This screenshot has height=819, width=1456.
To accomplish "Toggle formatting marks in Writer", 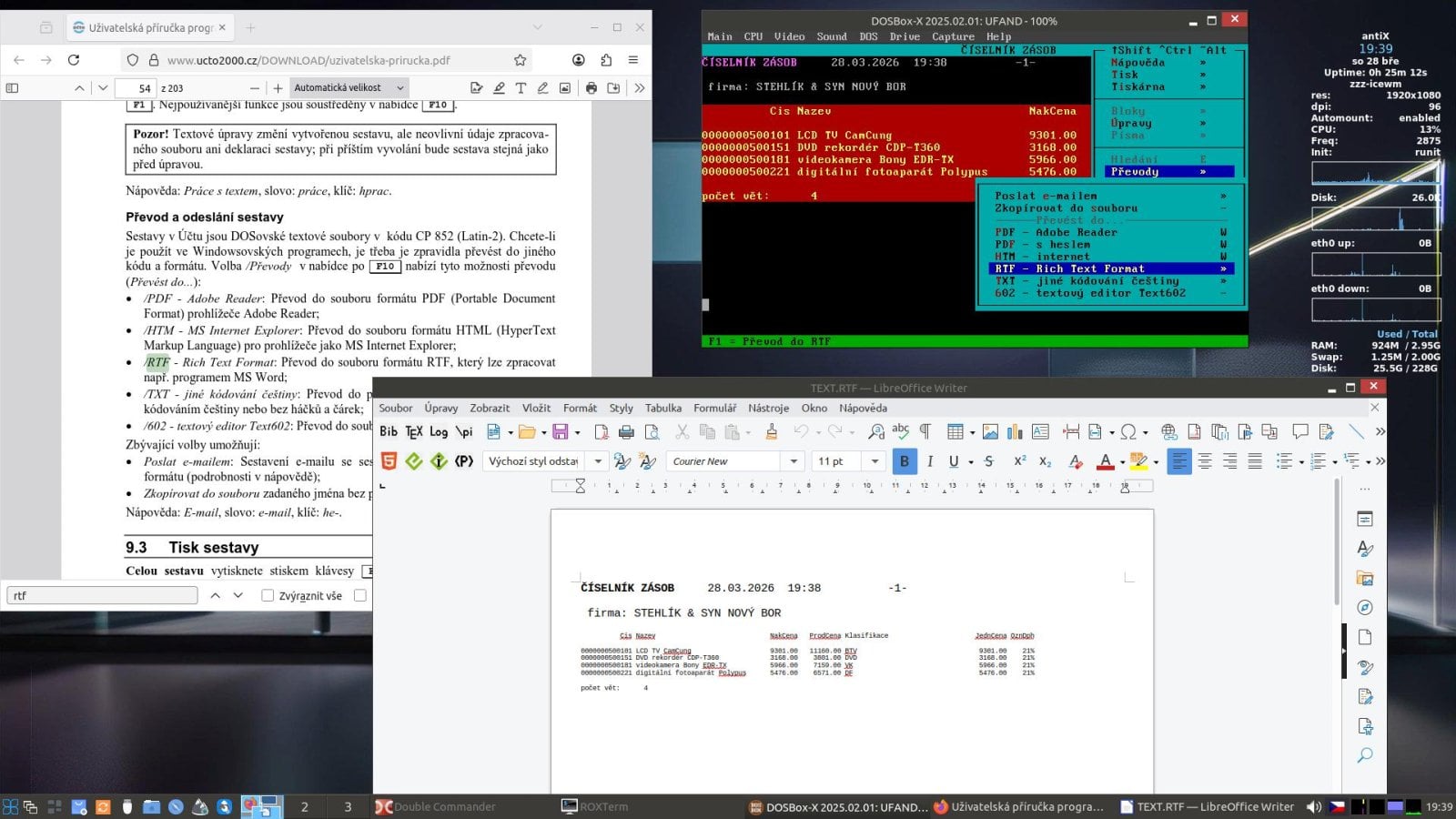I will [x=925, y=431].
